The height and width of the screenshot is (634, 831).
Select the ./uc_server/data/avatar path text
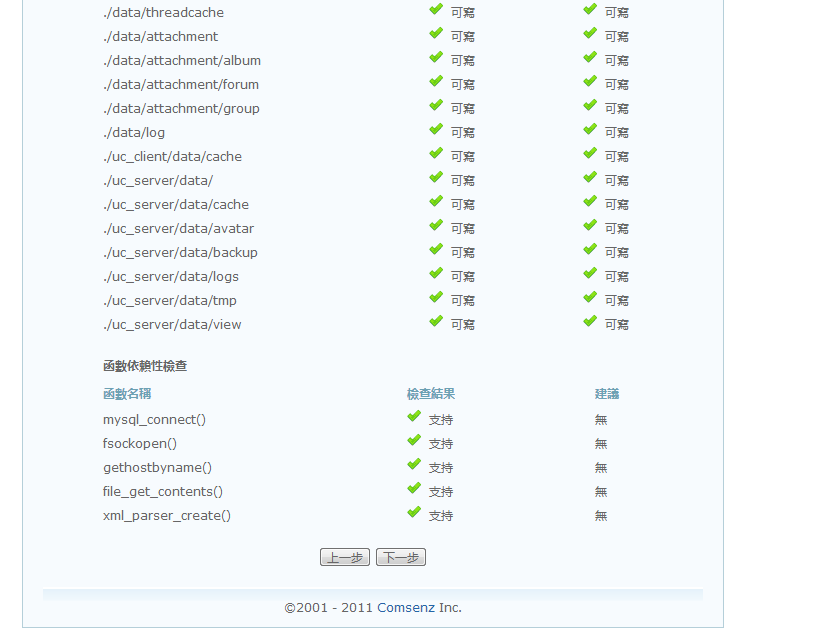click(x=179, y=228)
